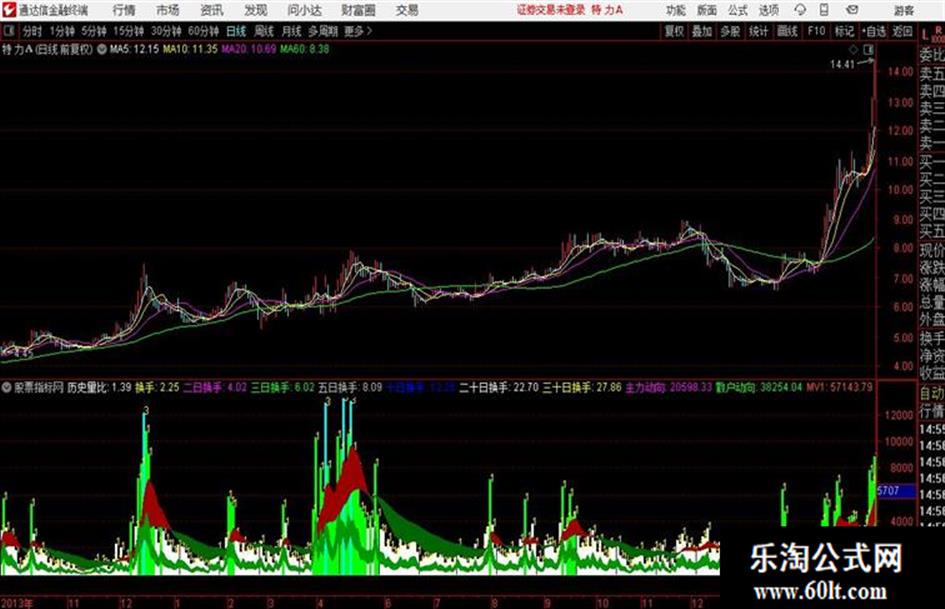Click the 14.41 high price marker
945x609 pixels.
842,65
